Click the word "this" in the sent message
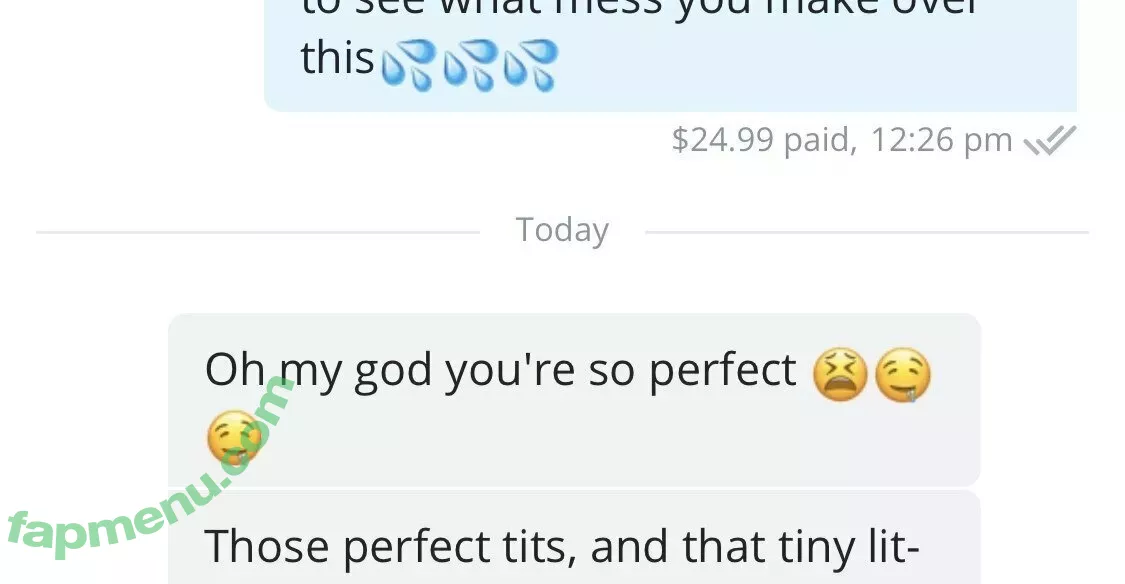The image size is (1125, 584). pyautogui.click(x=337, y=57)
